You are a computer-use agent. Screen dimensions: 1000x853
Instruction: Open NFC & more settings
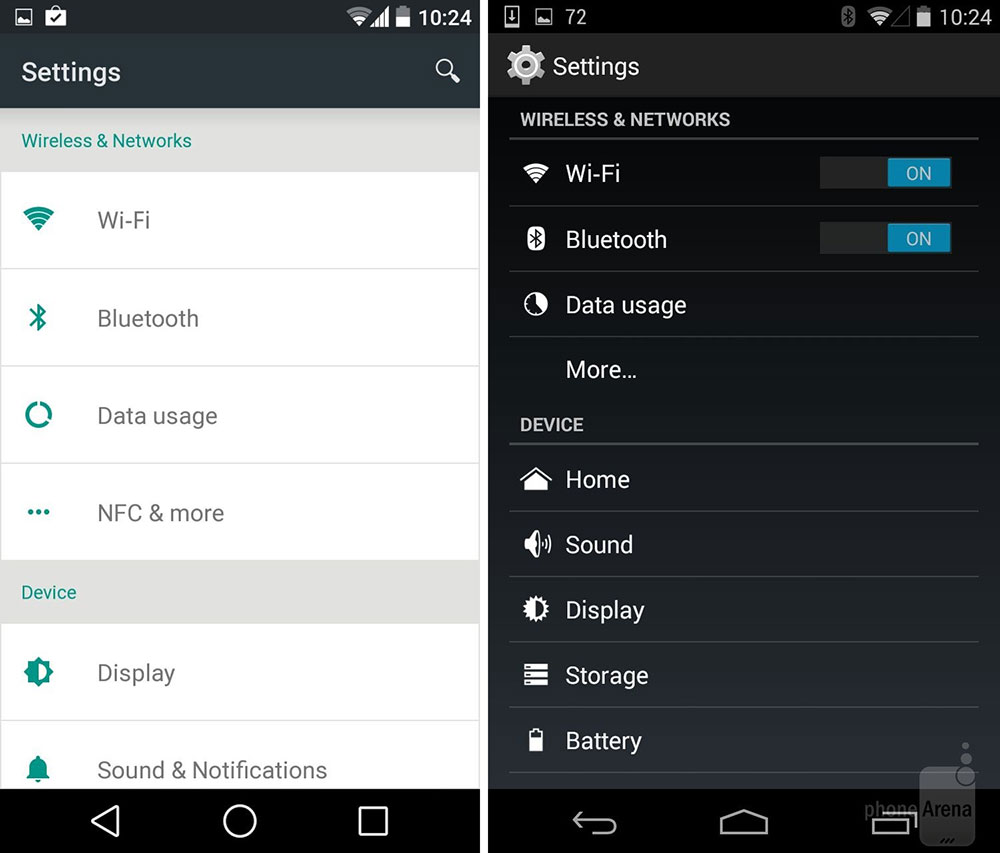(x=240, y=513)
